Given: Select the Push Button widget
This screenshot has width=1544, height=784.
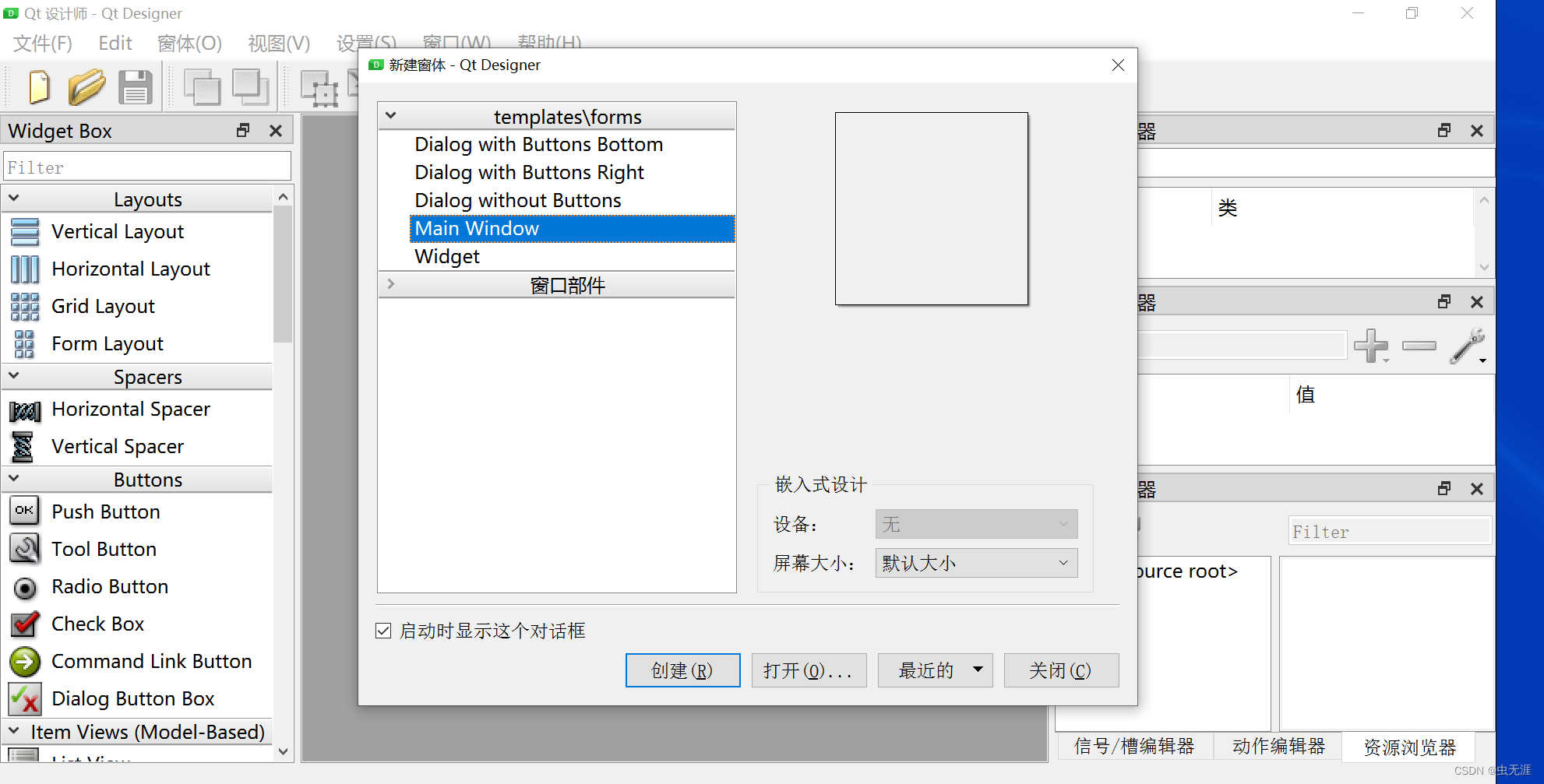Looking at the screenshot, I should tap(105, 512).
